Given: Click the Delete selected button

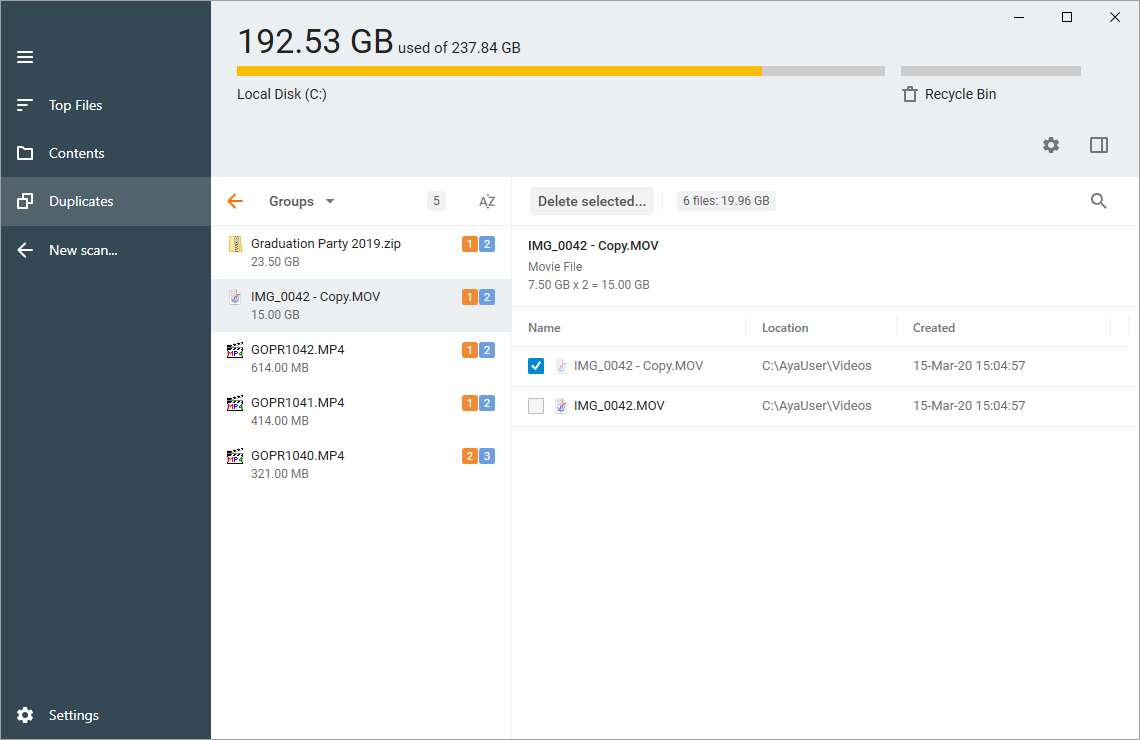Looking at the screenshot, I should click(x=592, y=201).
